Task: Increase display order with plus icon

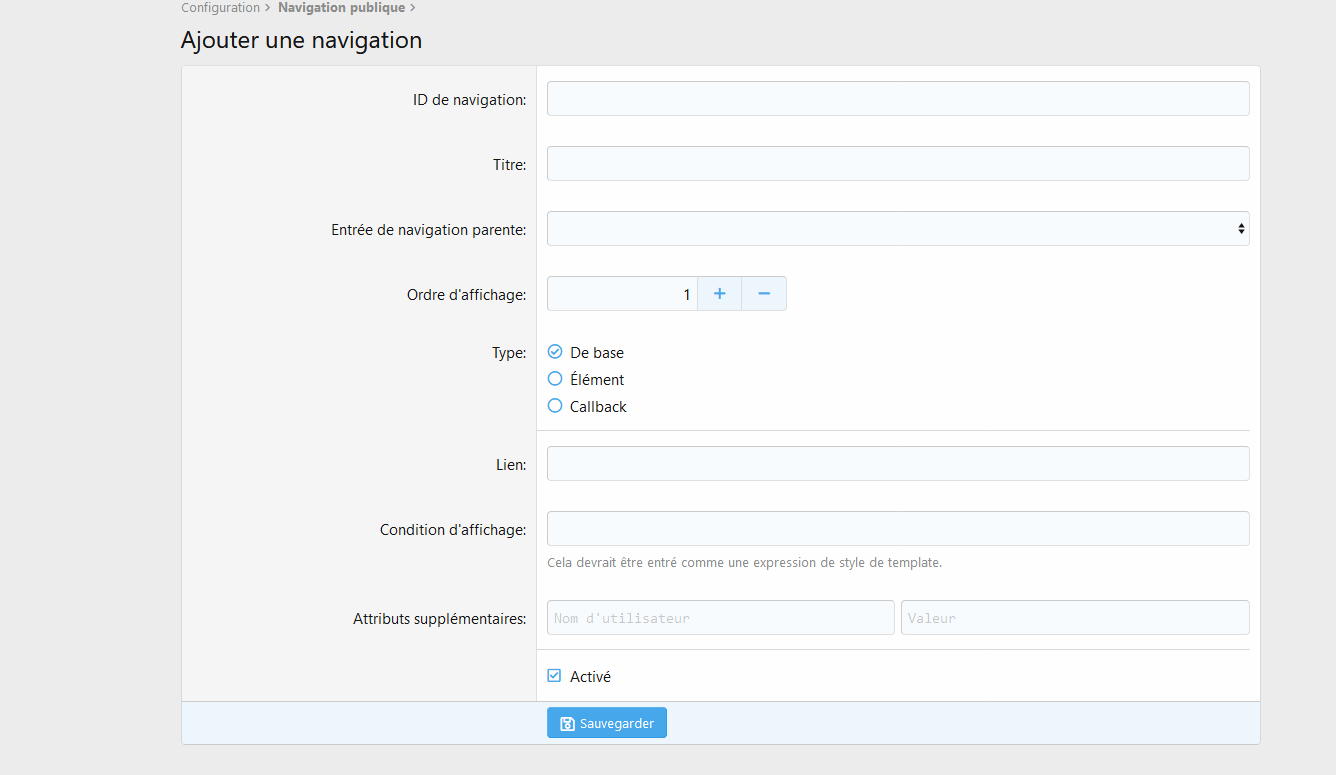Action: click(719, 294)
